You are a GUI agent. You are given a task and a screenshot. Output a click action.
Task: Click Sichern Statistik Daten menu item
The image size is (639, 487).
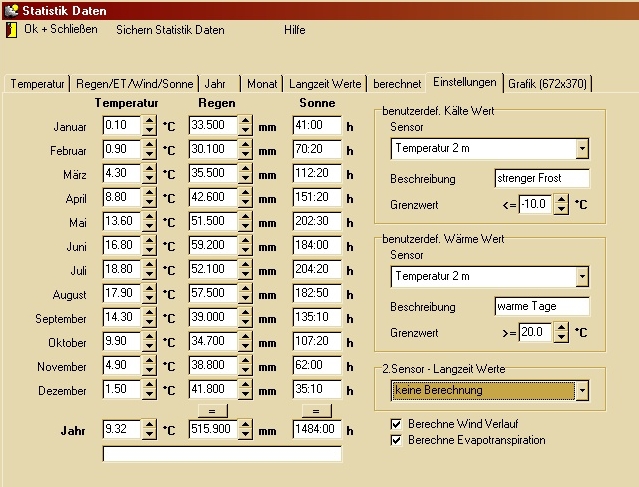170,30
